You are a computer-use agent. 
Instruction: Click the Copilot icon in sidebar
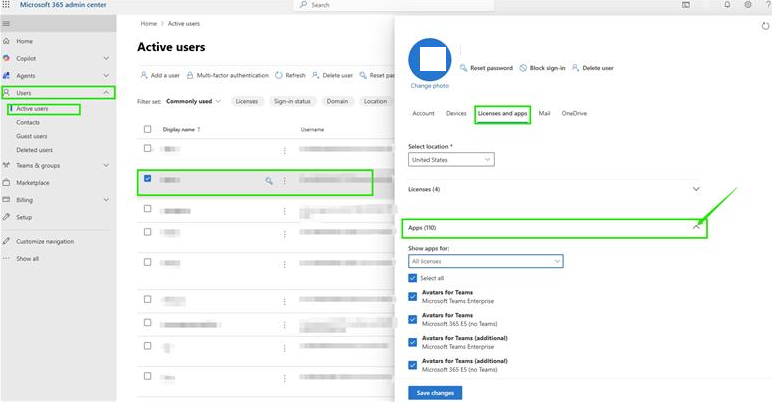[x=6, y=58]
